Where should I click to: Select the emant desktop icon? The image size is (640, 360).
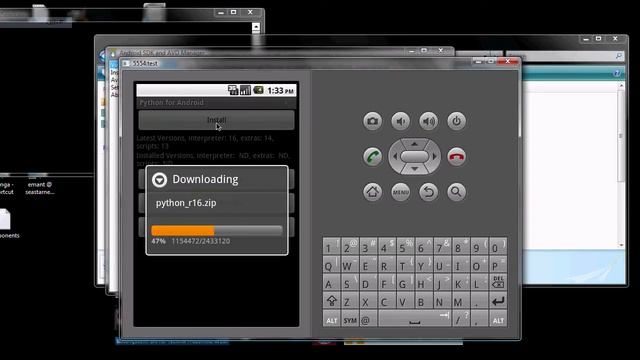click(x=39, y=183)
